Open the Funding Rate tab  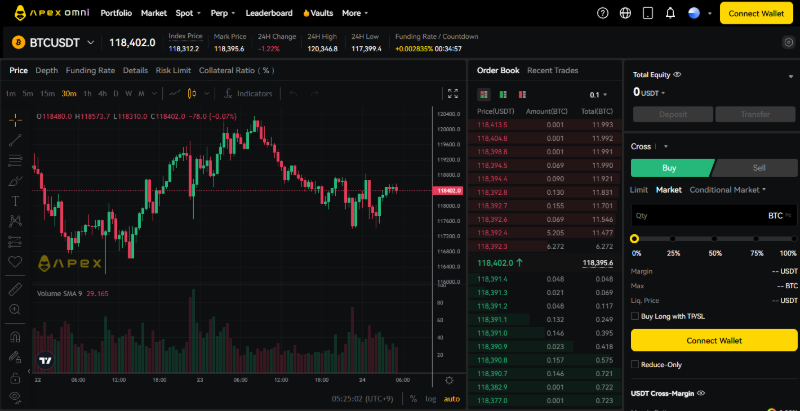pos(90,70)
